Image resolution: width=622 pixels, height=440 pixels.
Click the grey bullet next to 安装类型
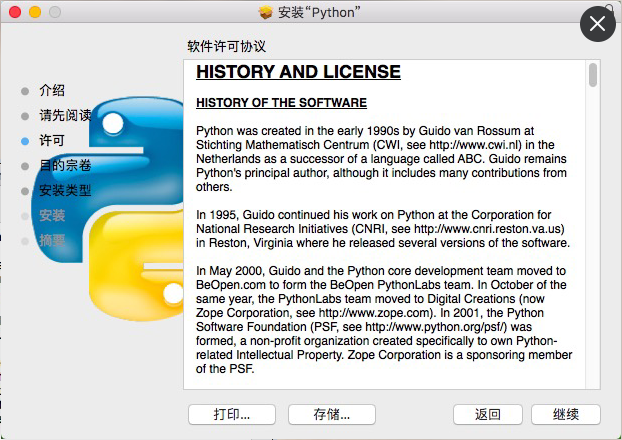click(25, 191)
